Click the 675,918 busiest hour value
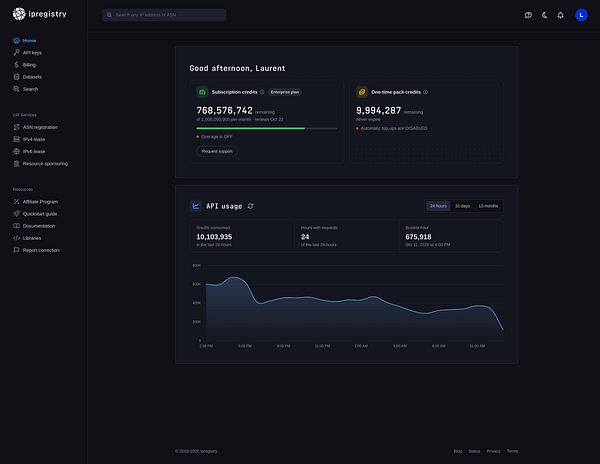 (418, 237)
